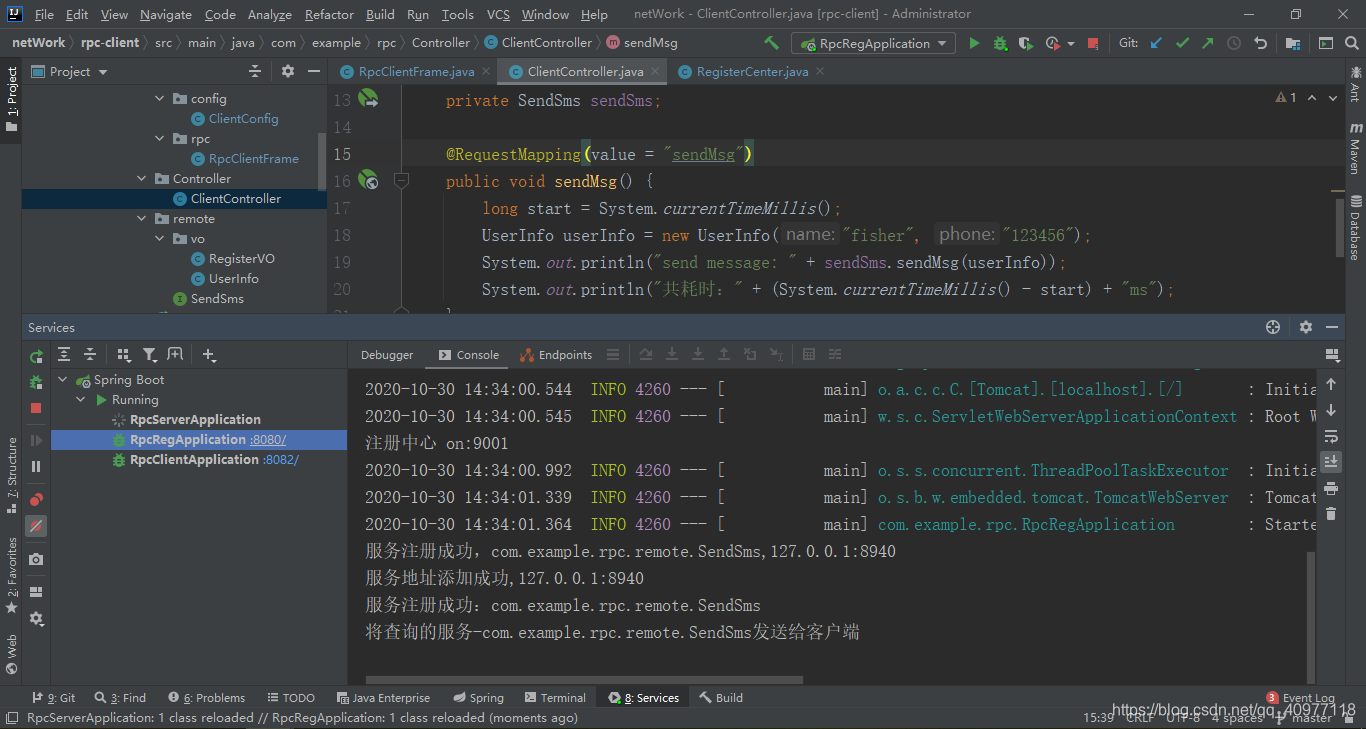Push commits with the green arrow icon
Viewport: 1366px width, 729px height.
1208,43
